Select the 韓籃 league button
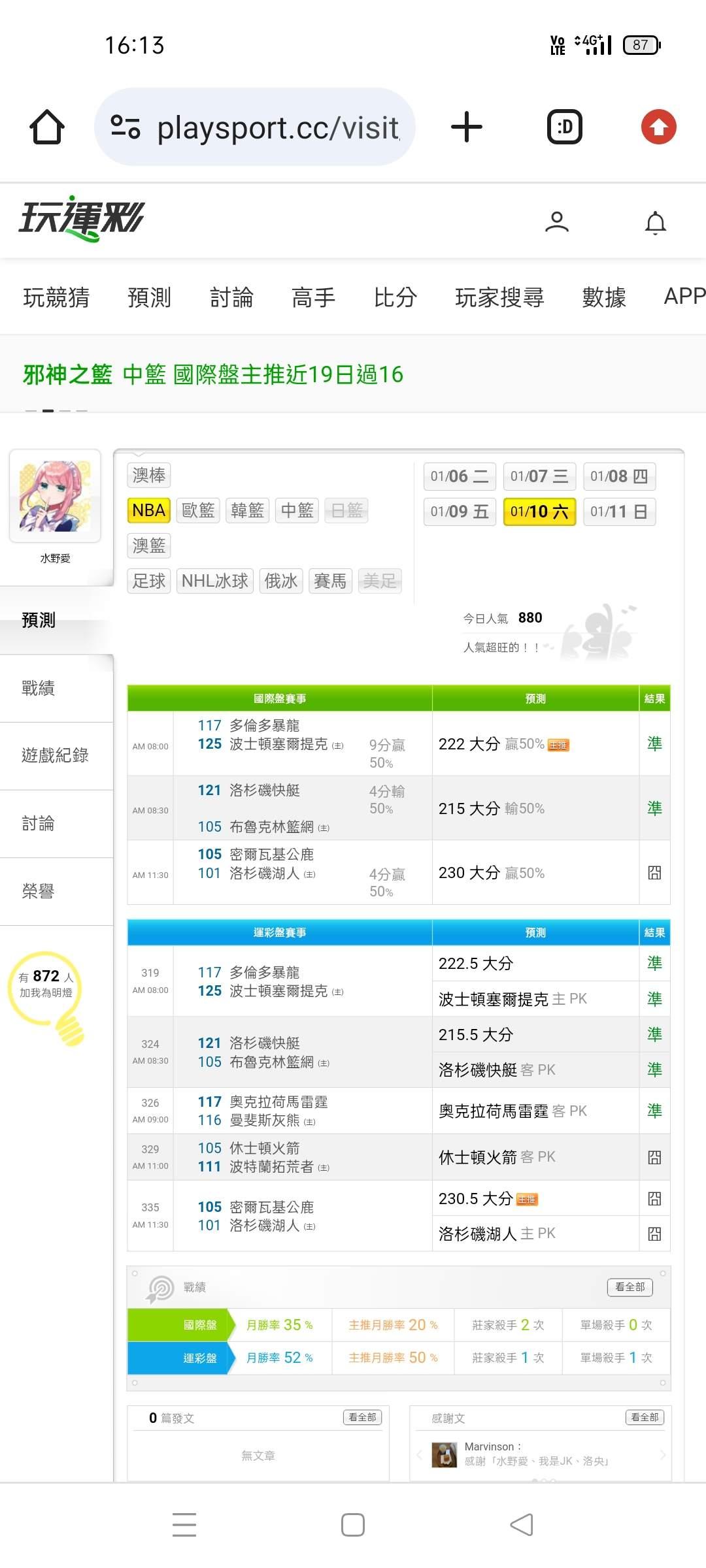Image resolution: width=706 pixels, height=1568 pixels. click(x=248, y=510)
